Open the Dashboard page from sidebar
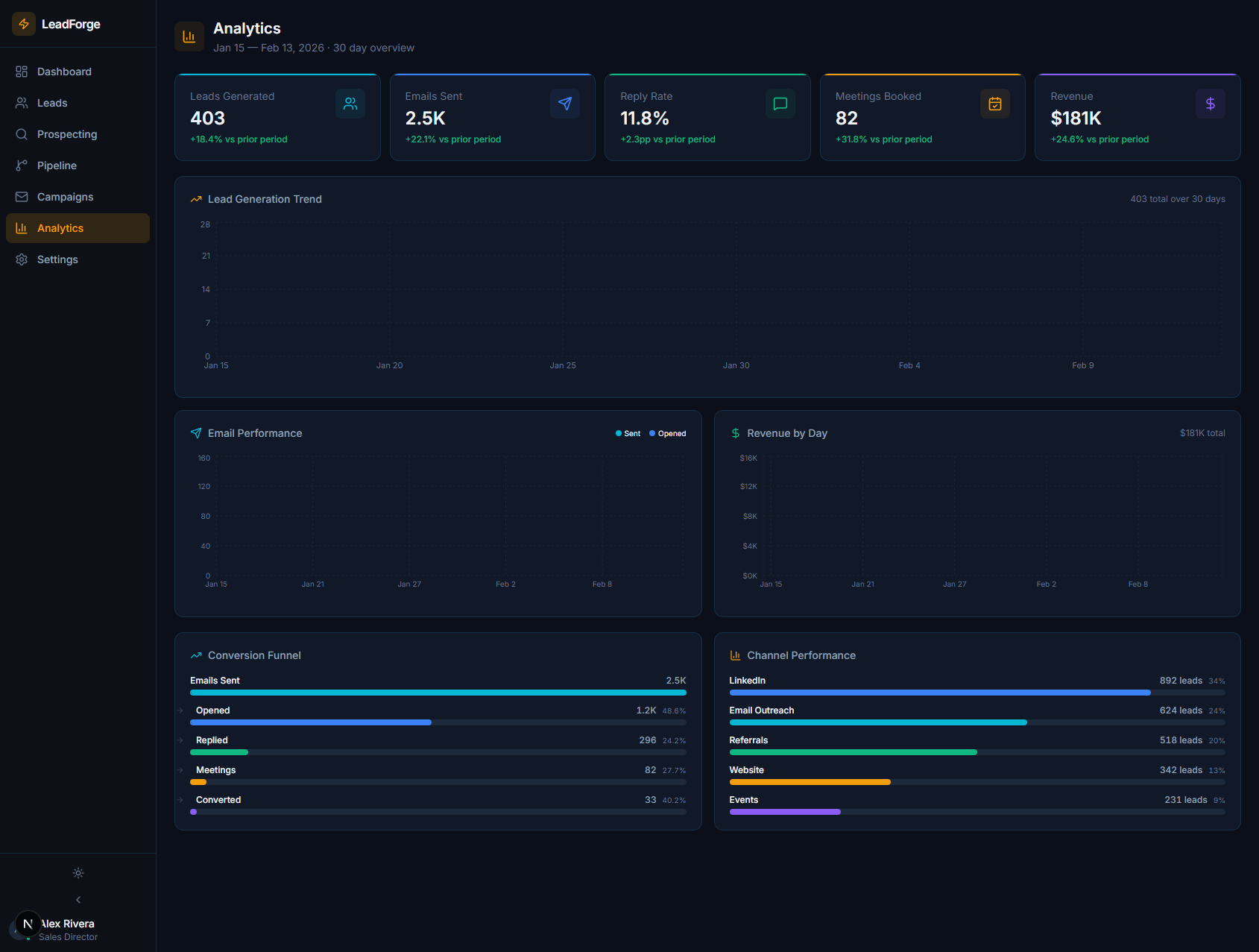Viewport: 1259px width, 952px height. [64, 72]
